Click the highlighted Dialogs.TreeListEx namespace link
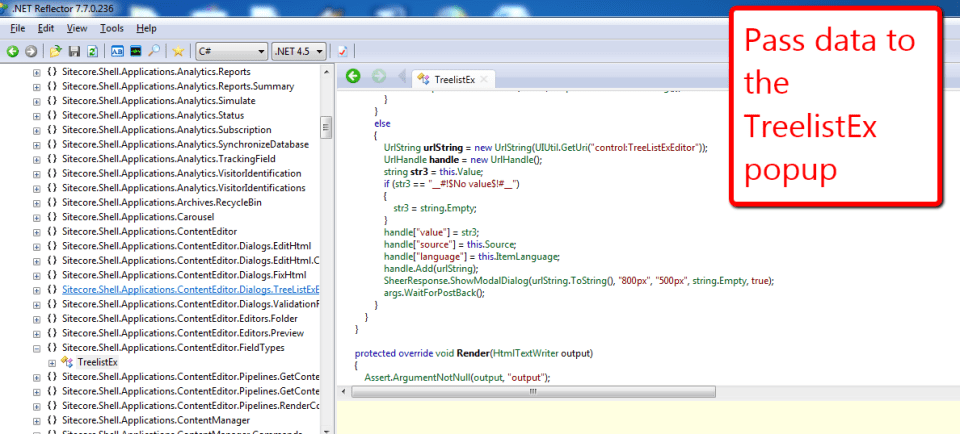Image resolution: width=960 pixels, height=434 pixels. (x=190, y=289)
